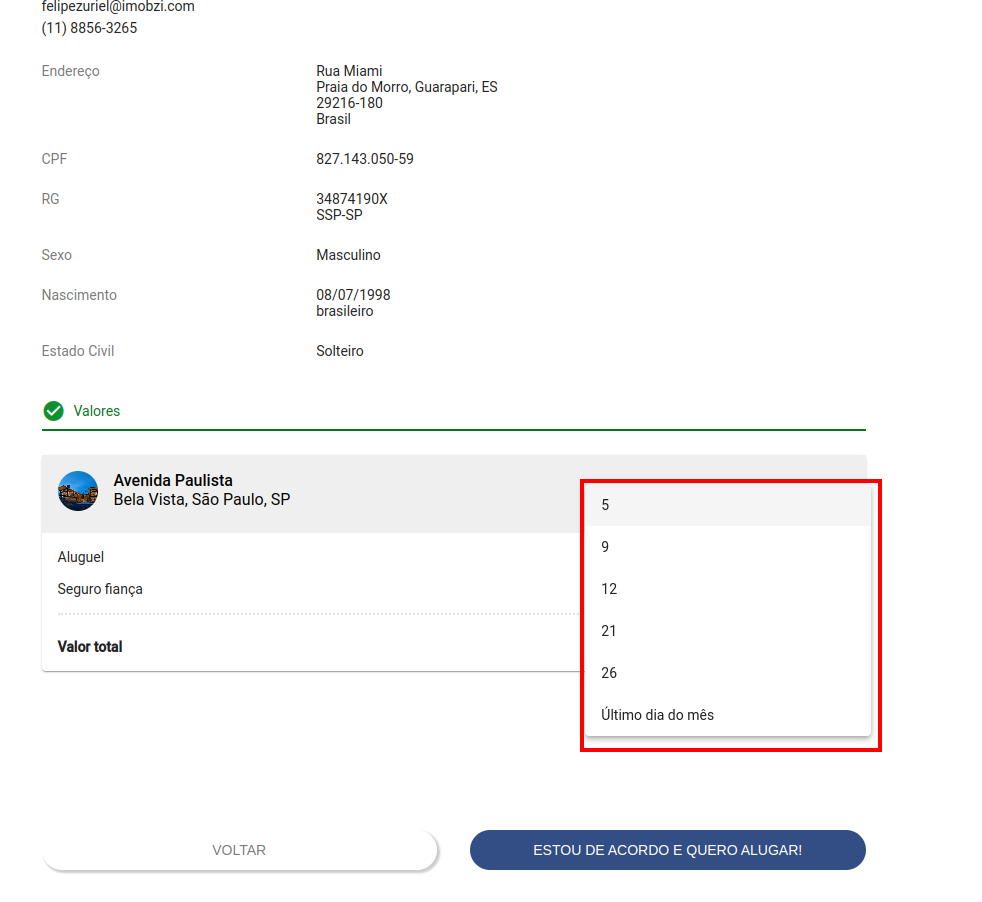Click the 'CPF' field label

tap(54, 159)
